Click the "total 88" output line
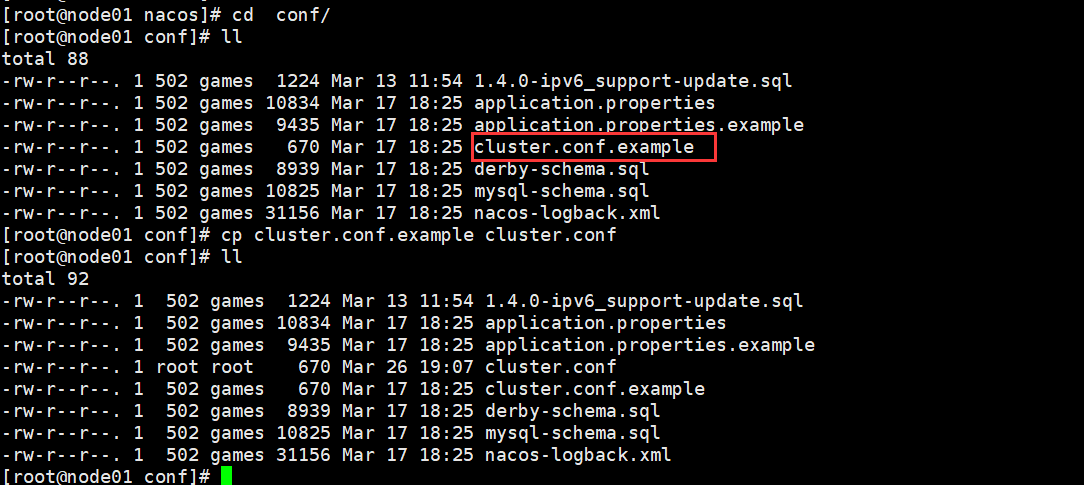1084x485 pixels. (x=45, y=59)
